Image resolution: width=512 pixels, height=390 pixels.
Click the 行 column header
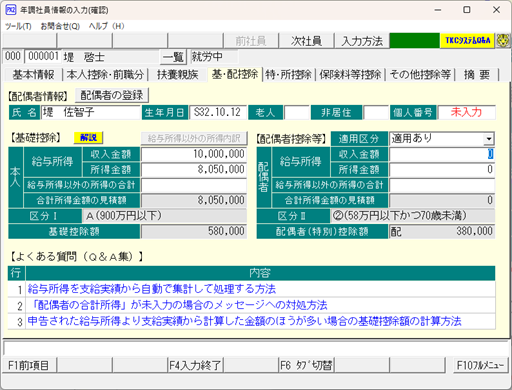[16, 273]
